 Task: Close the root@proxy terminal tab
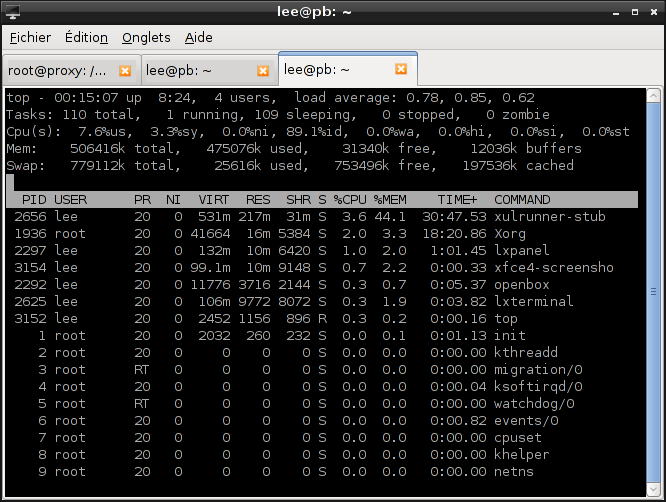pyautogui.click(x=125, y=71)
